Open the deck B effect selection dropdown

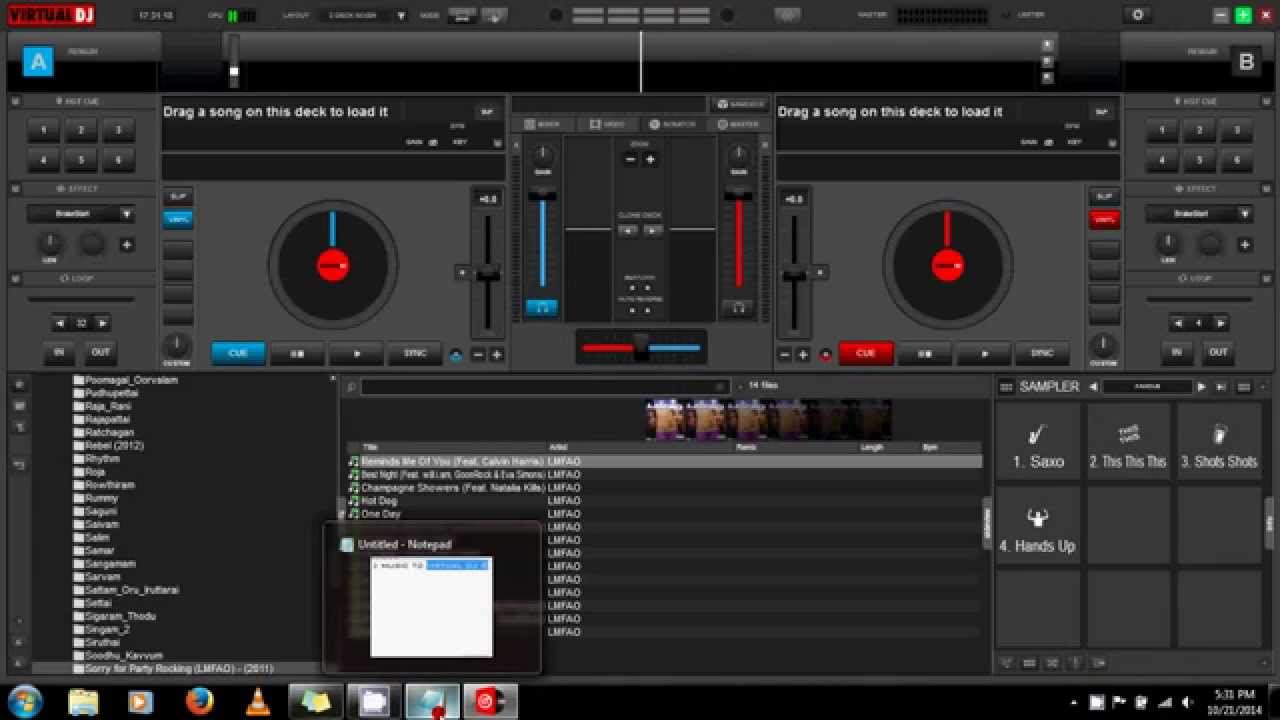pos(1245,214)
